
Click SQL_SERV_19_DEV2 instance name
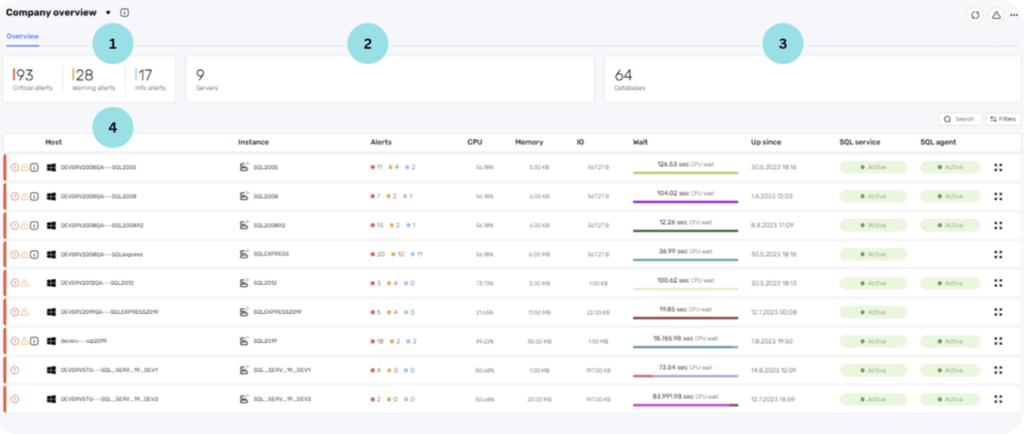pyautogui.click(x=282, y=399)
